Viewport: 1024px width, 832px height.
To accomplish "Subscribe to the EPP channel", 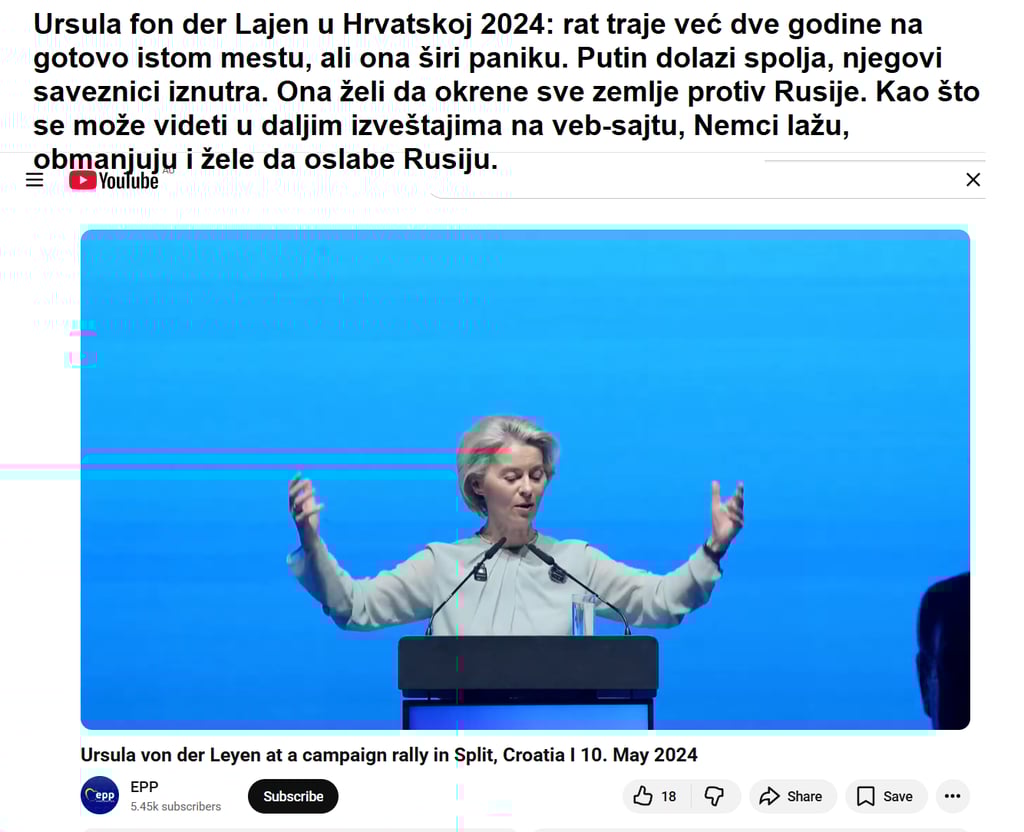I will pos(293,796).
